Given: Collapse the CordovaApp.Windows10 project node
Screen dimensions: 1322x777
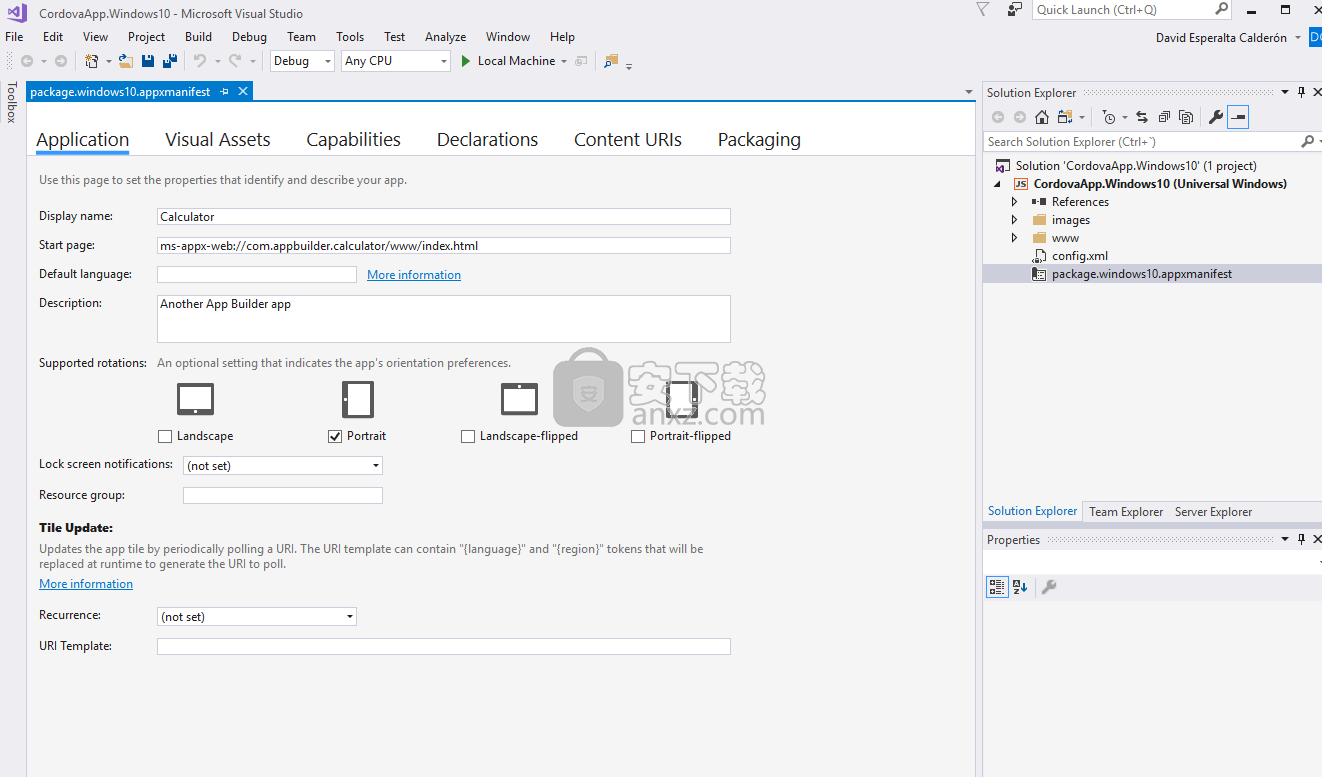Looking at the screenshot, I should [997, 184].
